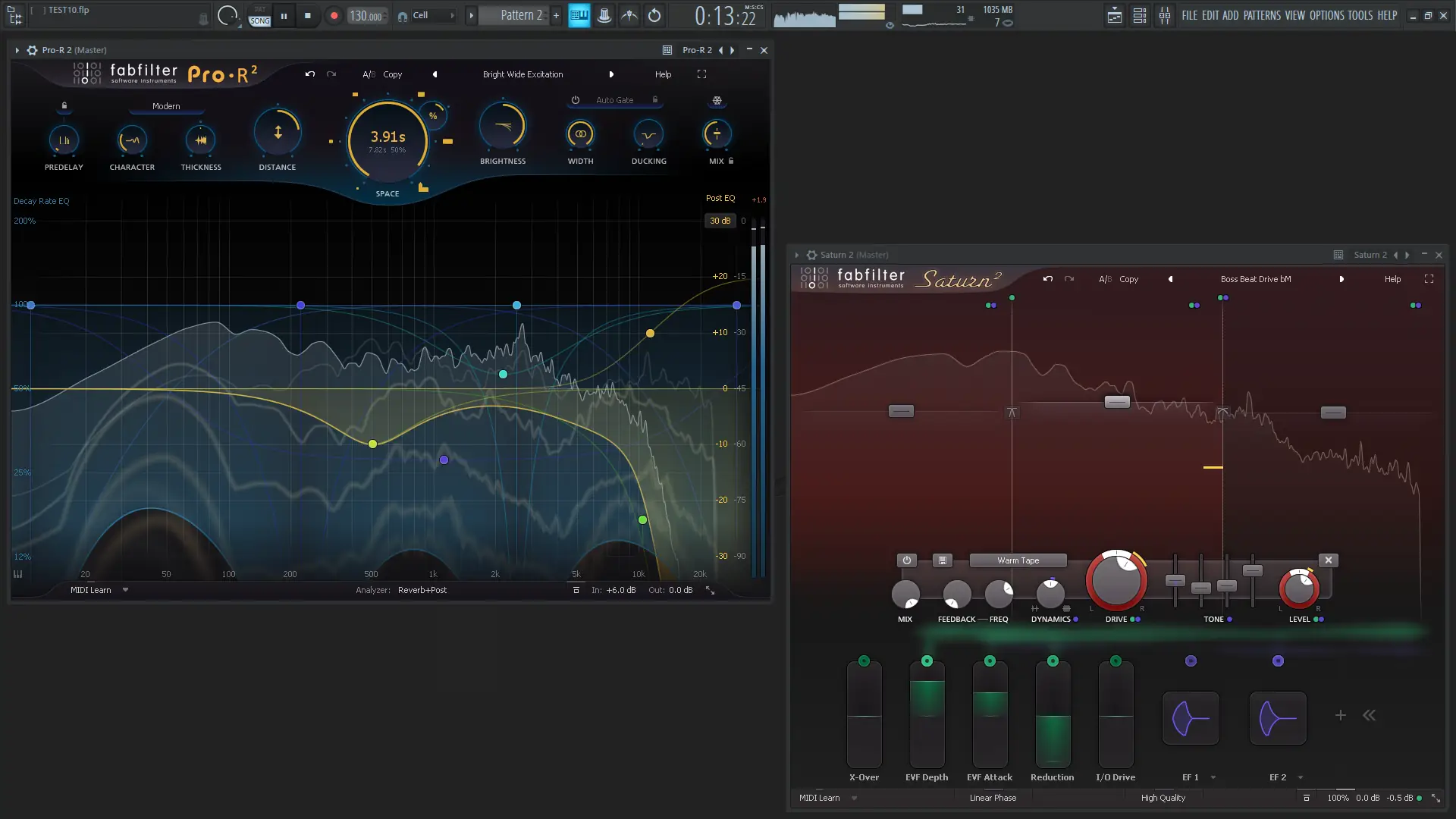
Task: Click the Pro-R 2 Help button
Action: click(663, 74)
